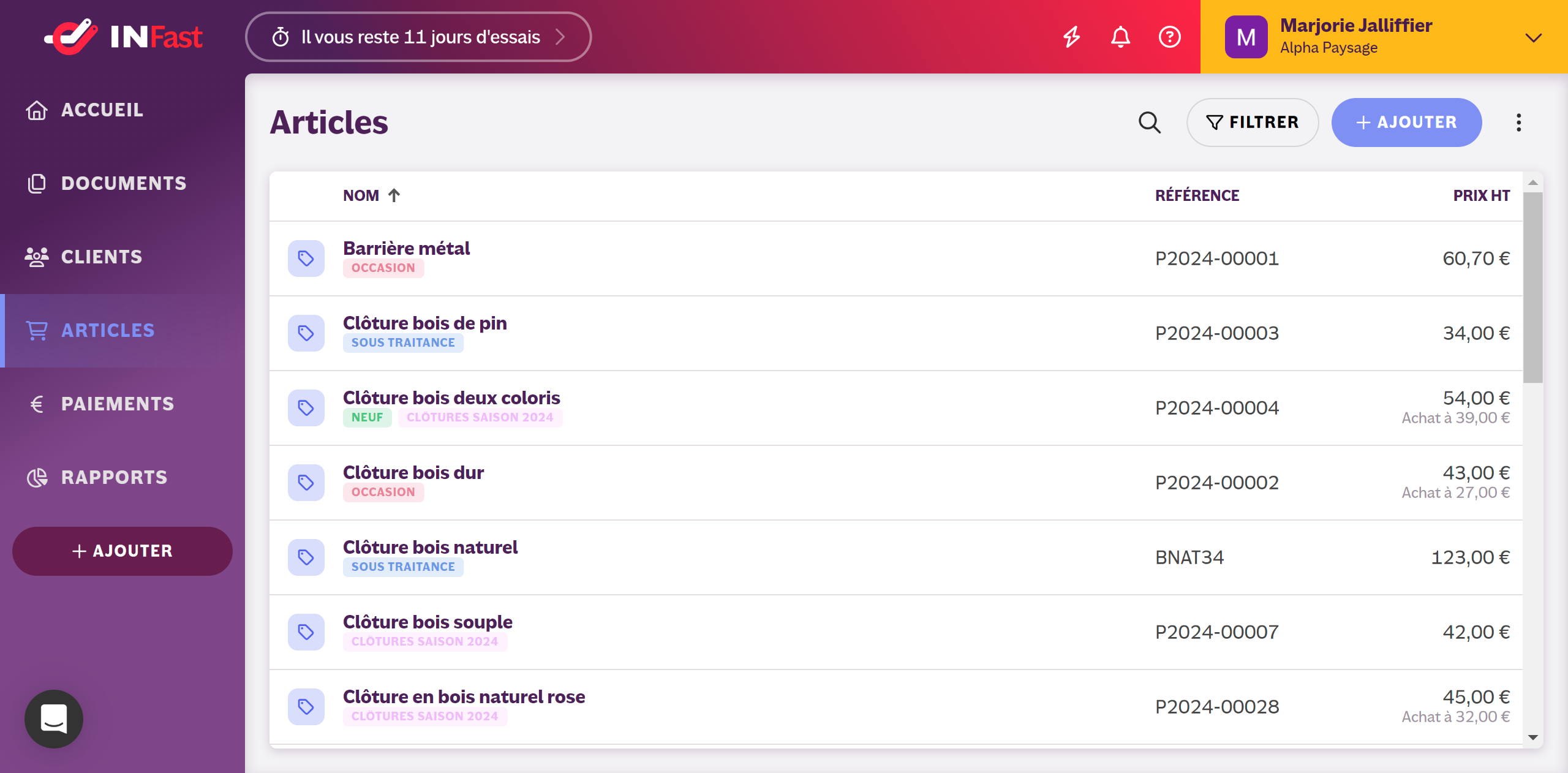
Task: Go to the Clients menu
Action: point(102,257)
